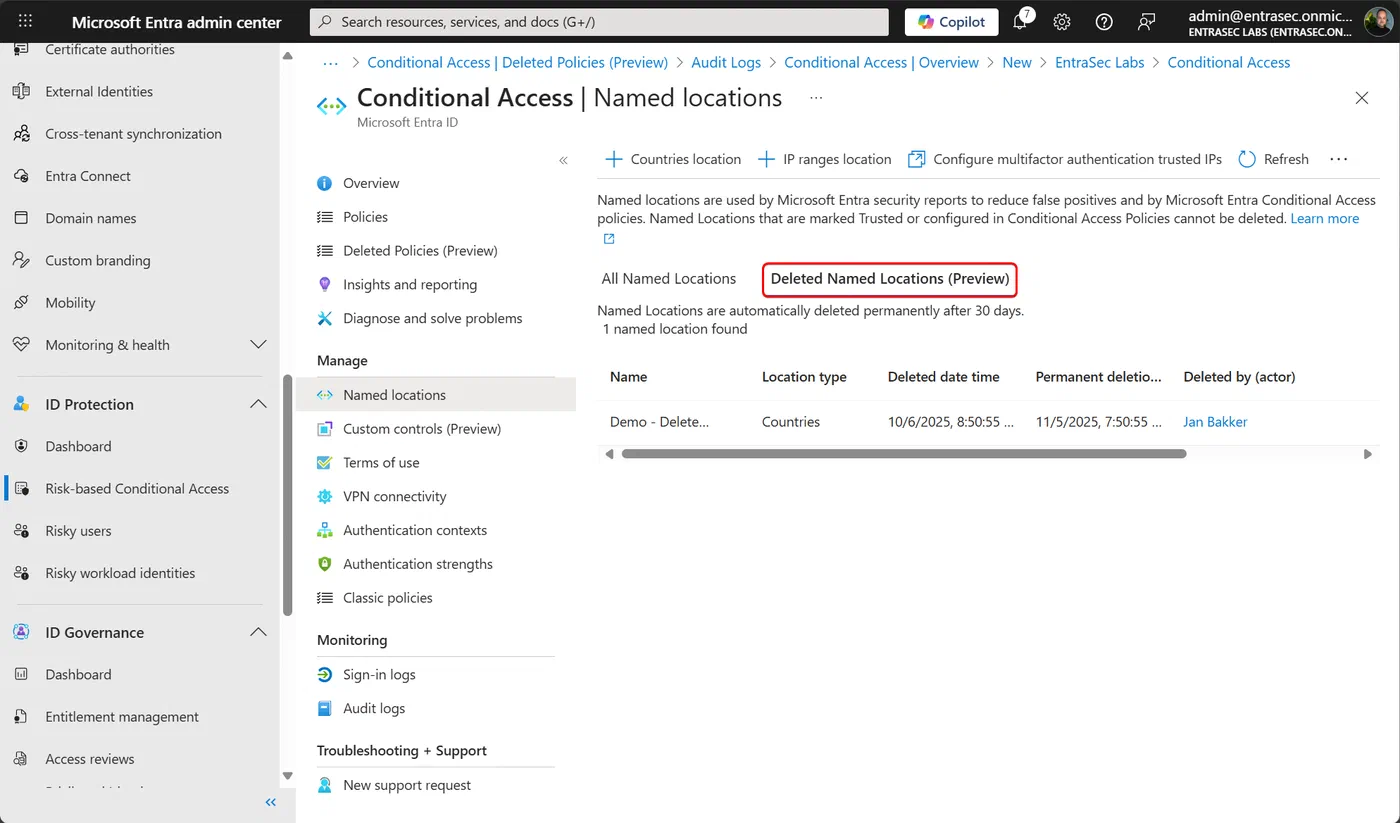Refresh the named locations list

point(1273,159)
